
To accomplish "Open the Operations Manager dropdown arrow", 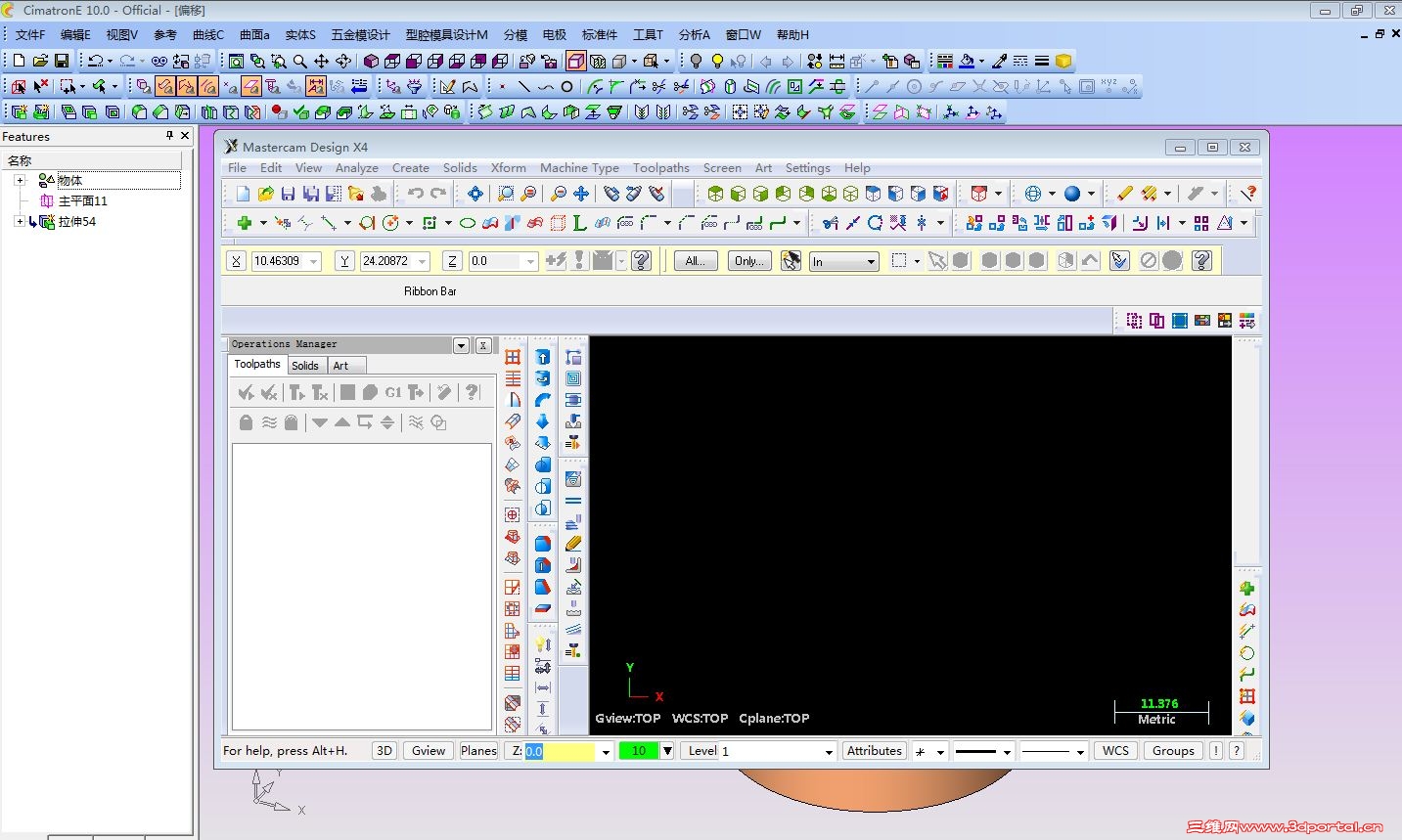I will [461, 345].
